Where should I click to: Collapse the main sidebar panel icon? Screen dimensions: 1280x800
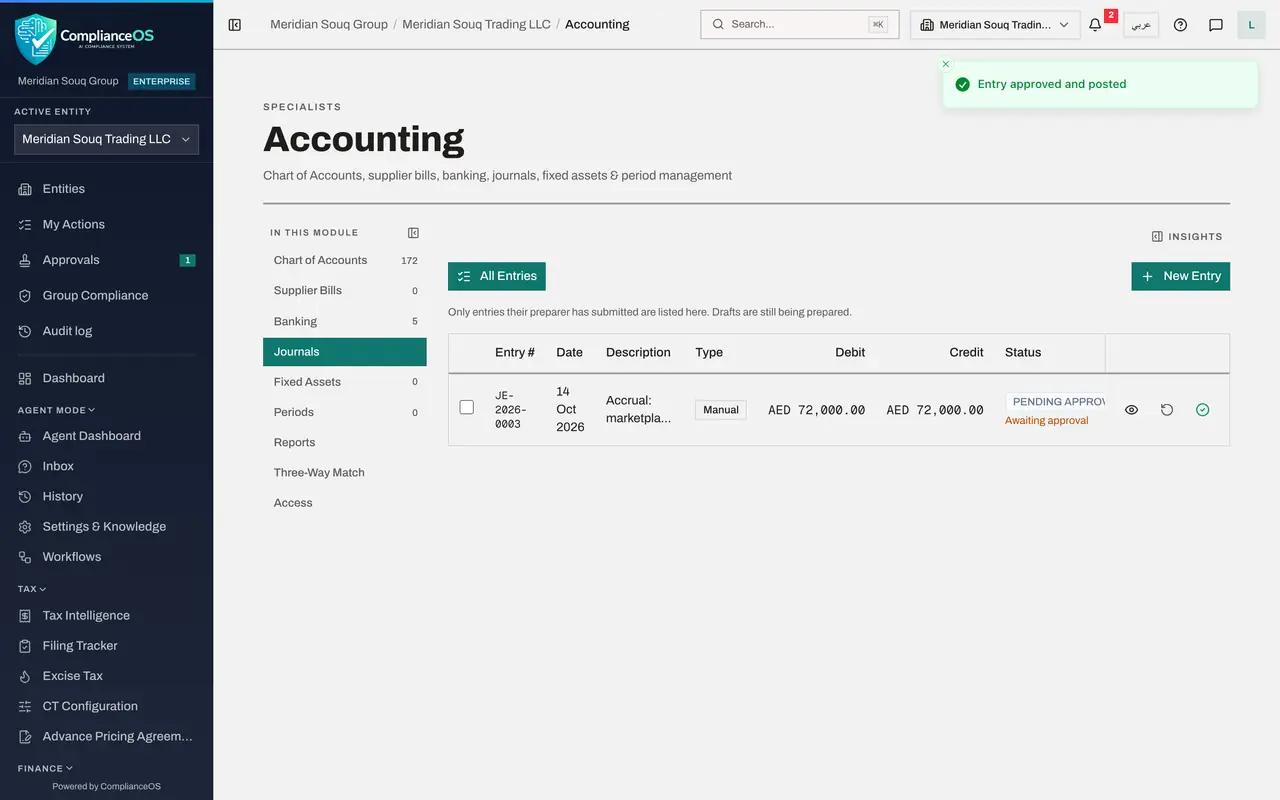235,25
